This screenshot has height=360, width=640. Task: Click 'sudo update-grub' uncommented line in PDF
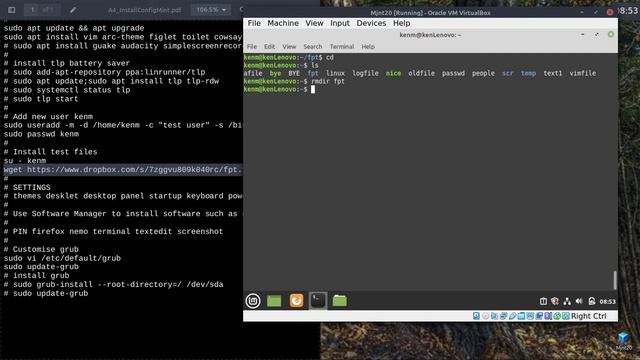tap(41, 267)
